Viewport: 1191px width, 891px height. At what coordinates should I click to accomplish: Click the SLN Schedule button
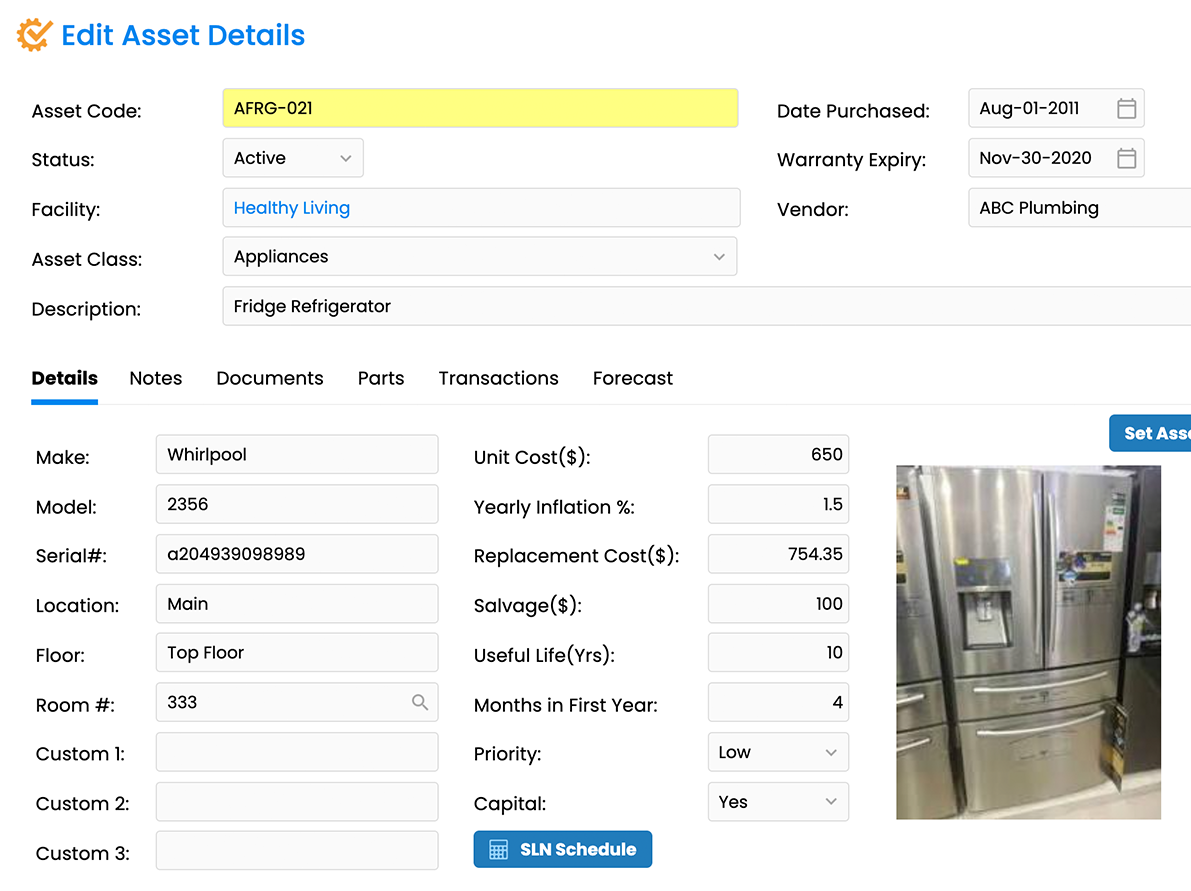562,849
